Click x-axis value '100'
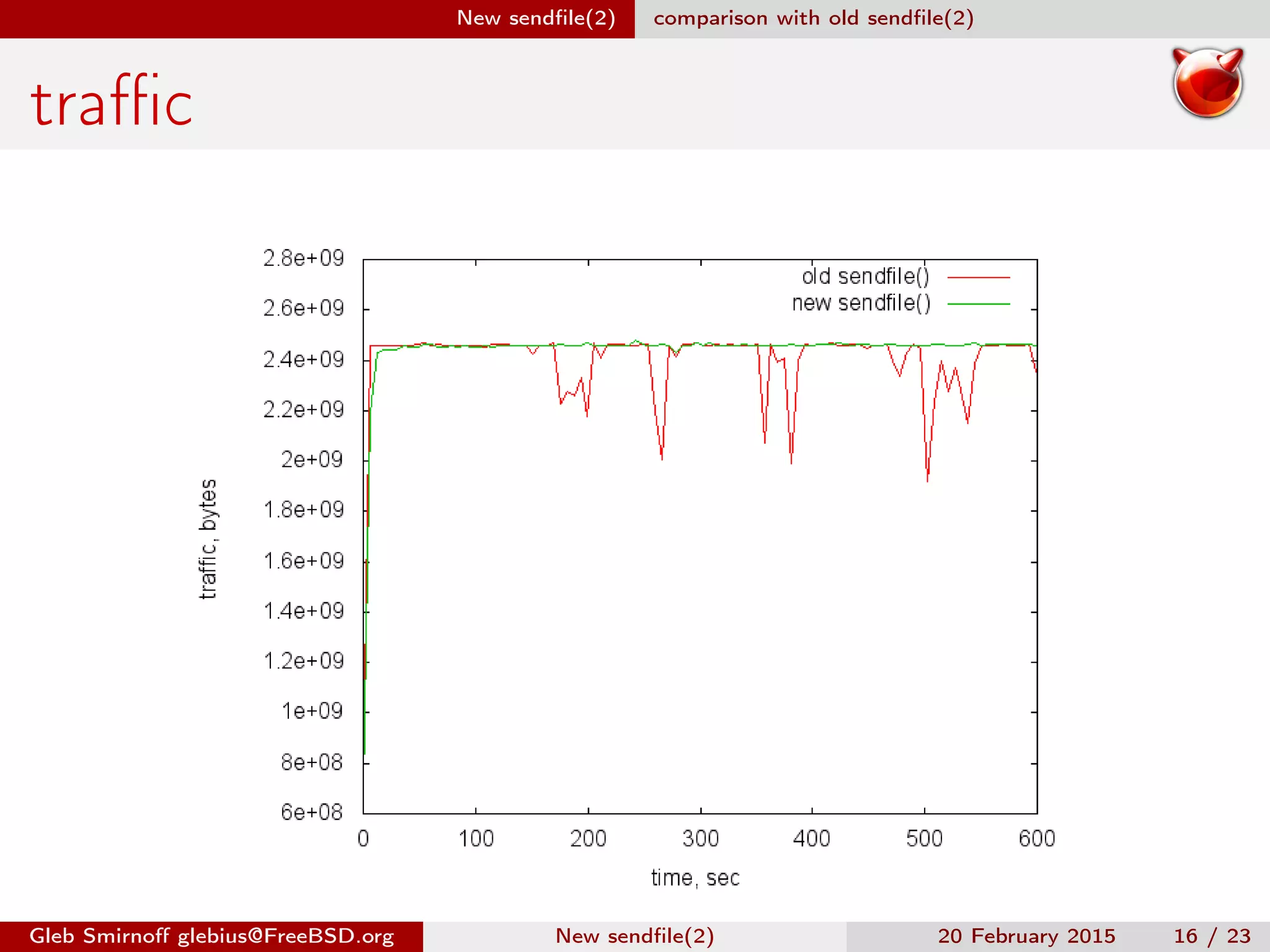Viewport: 1270px width, 952px height. coord(476,839)
